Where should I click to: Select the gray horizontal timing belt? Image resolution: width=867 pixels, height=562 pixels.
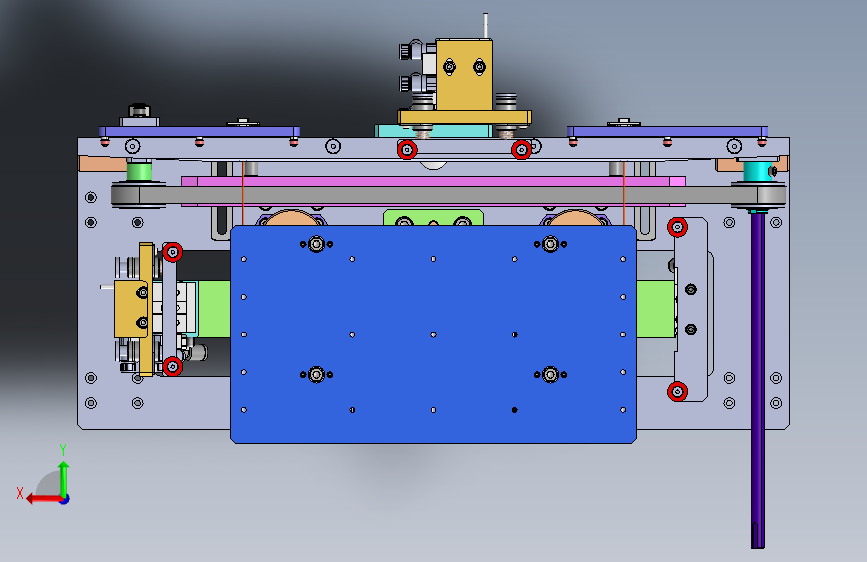point(448,195)
